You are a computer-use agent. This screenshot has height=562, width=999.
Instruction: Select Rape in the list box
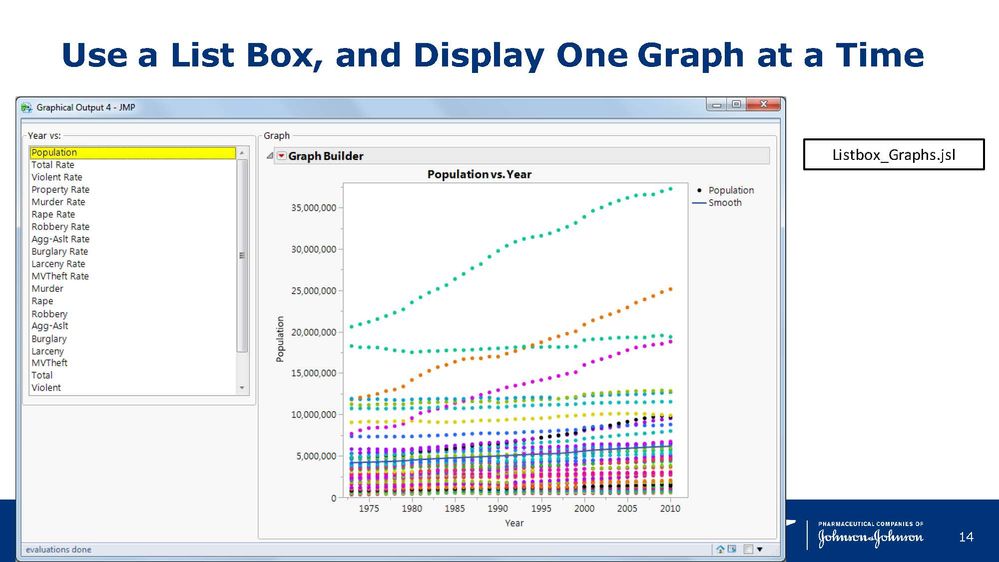point(133,301)
